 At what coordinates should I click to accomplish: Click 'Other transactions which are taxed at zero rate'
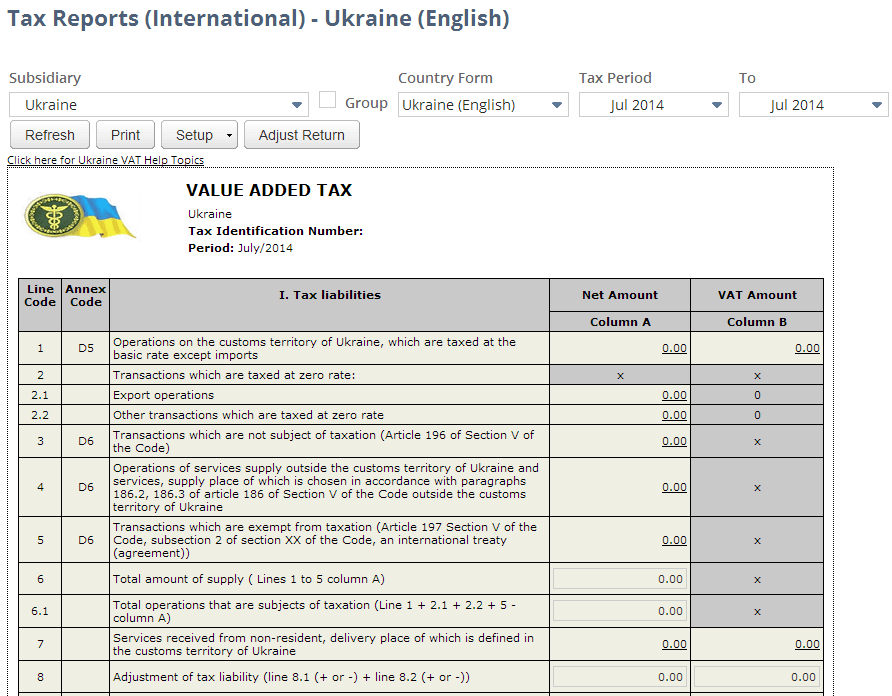tap(248, 415)
